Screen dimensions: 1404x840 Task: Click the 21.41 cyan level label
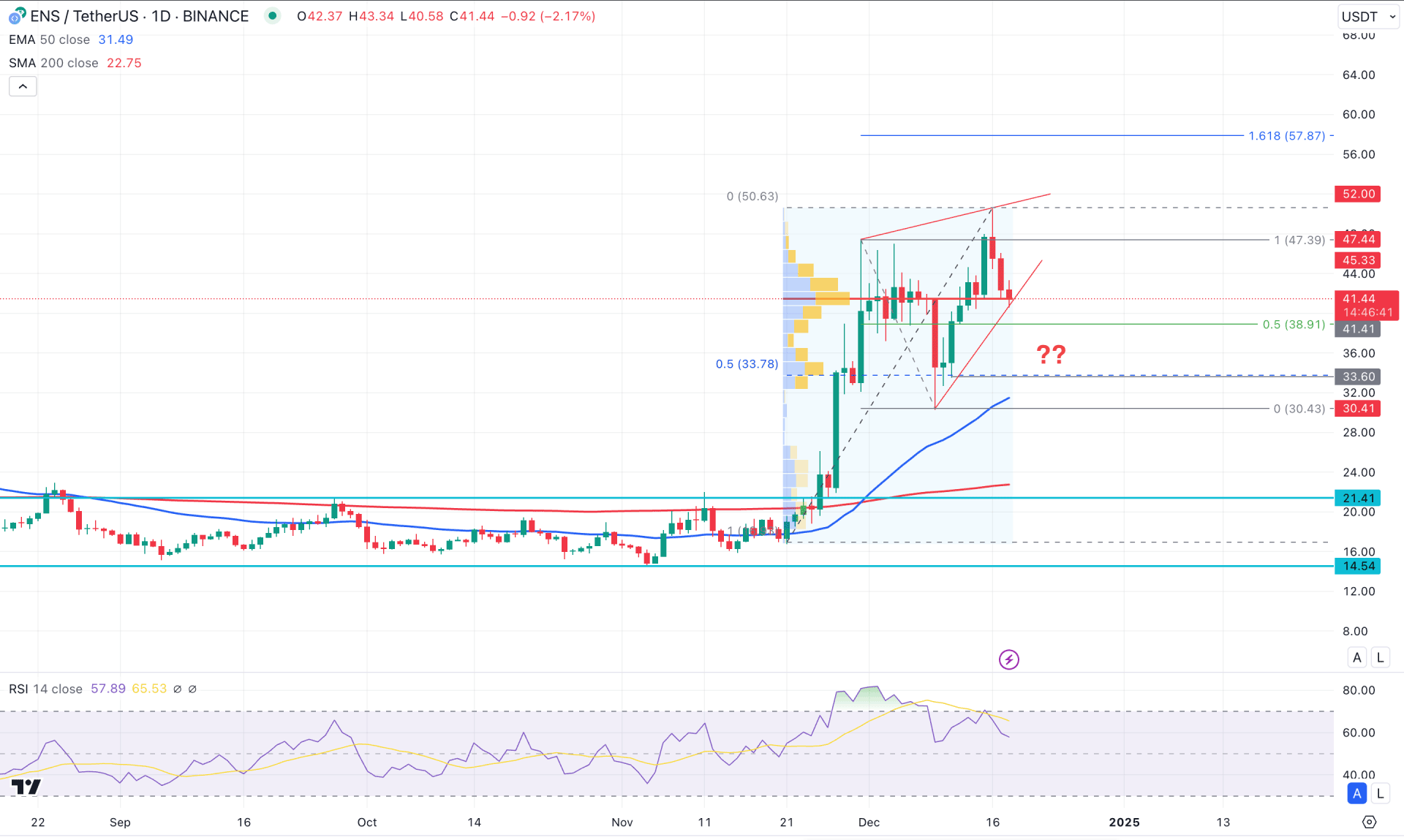coord(1358,498)
